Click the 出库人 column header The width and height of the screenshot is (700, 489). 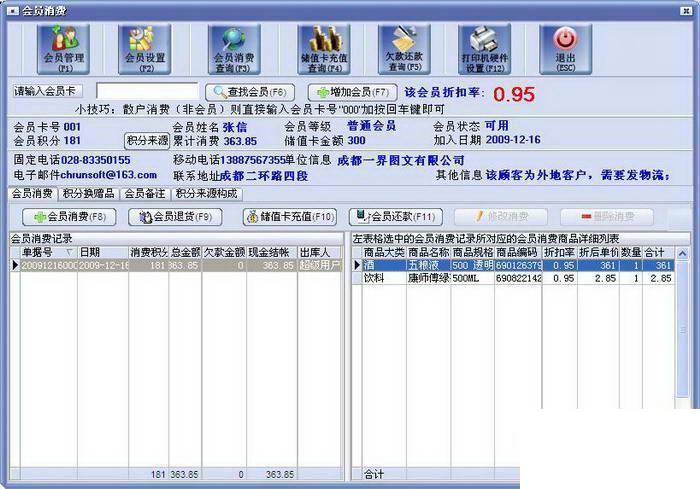coord(320,252)
